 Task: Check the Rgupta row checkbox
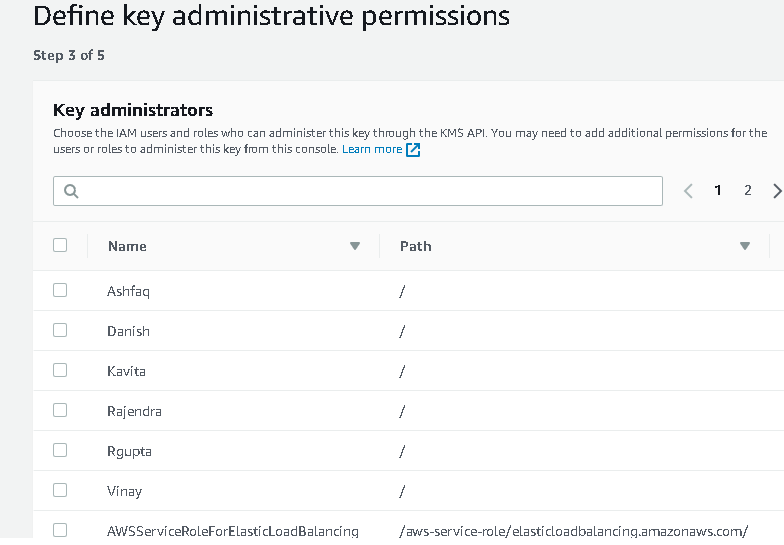point(60,450)
